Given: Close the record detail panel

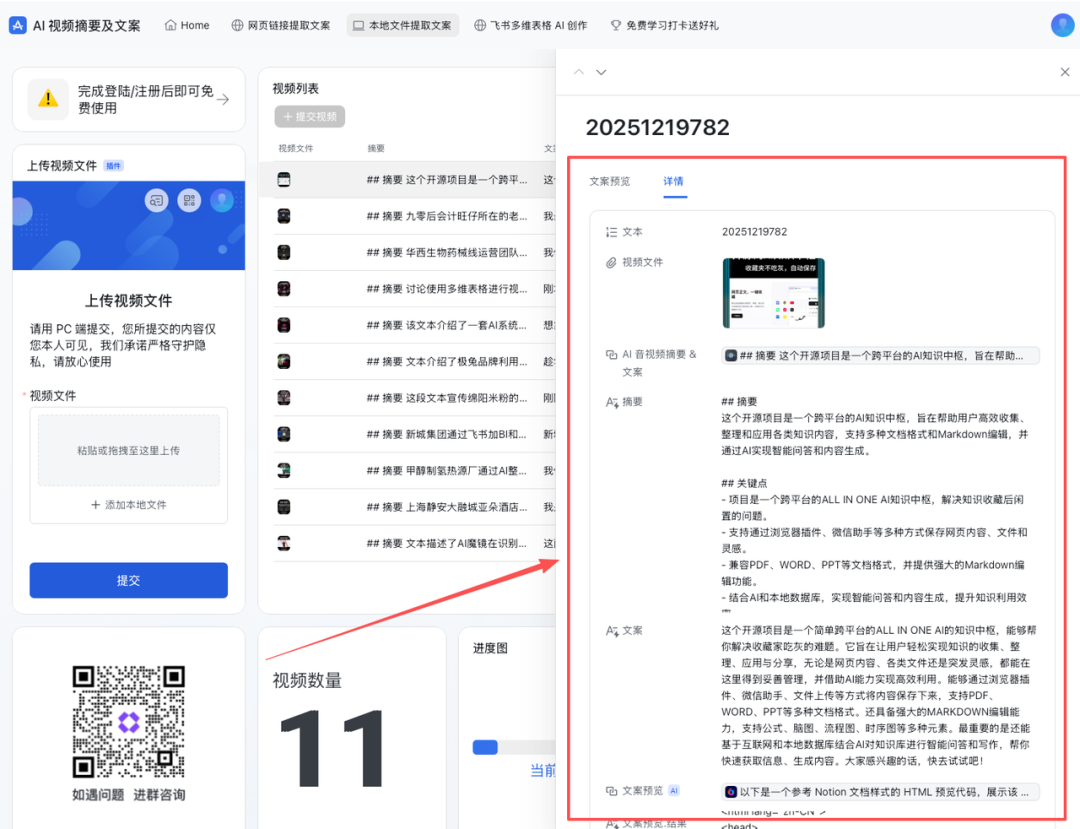Looking at the screenshot, I should (1065, 72).
